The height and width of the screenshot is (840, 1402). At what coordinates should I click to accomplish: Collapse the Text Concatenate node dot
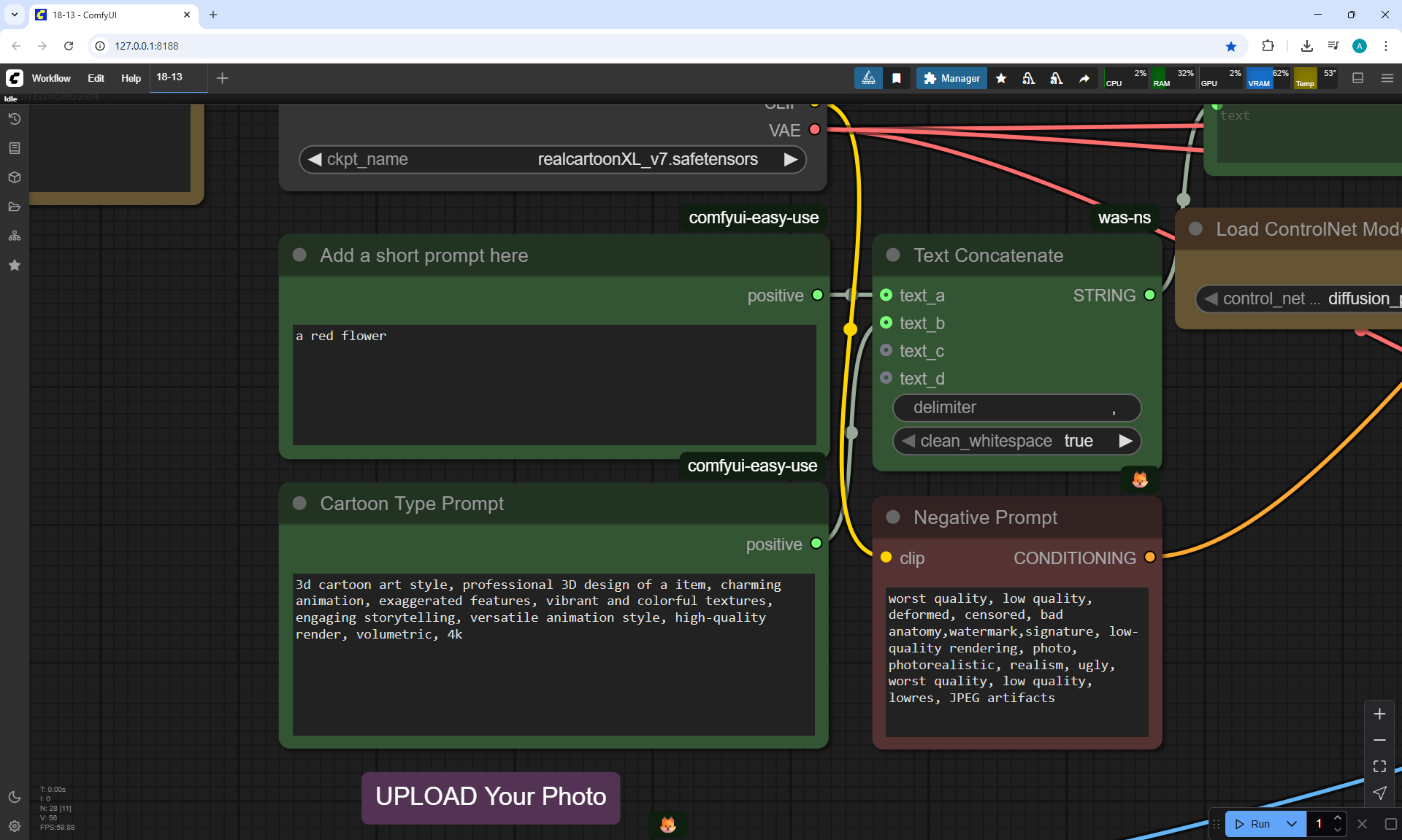pyautogui.click(x=892, y=255)
